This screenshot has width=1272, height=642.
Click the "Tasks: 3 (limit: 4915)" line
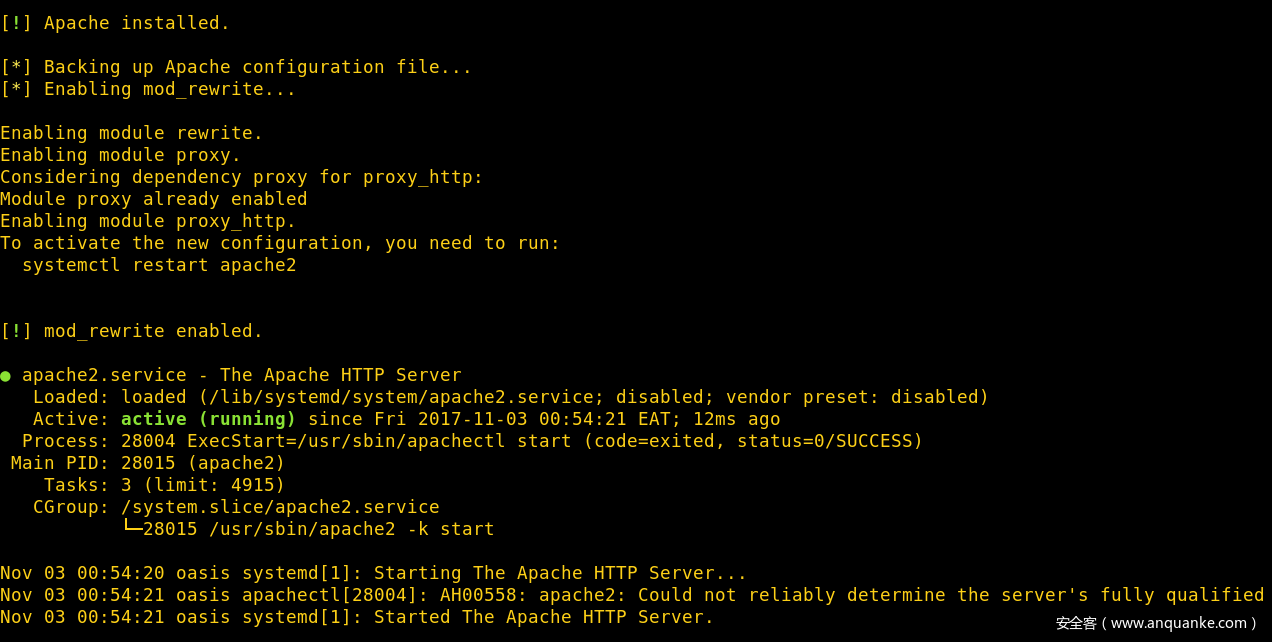point(164,485)
